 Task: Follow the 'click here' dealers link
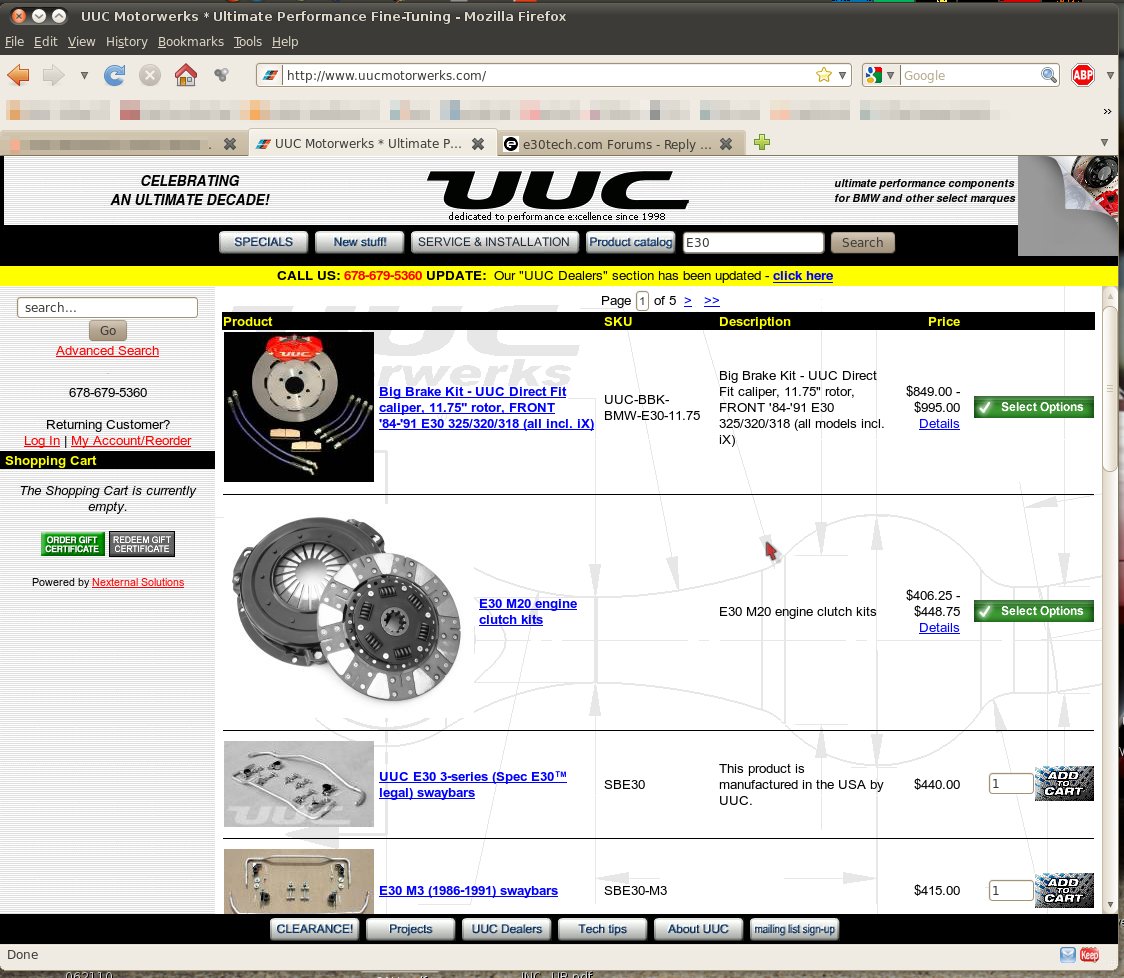802,275
